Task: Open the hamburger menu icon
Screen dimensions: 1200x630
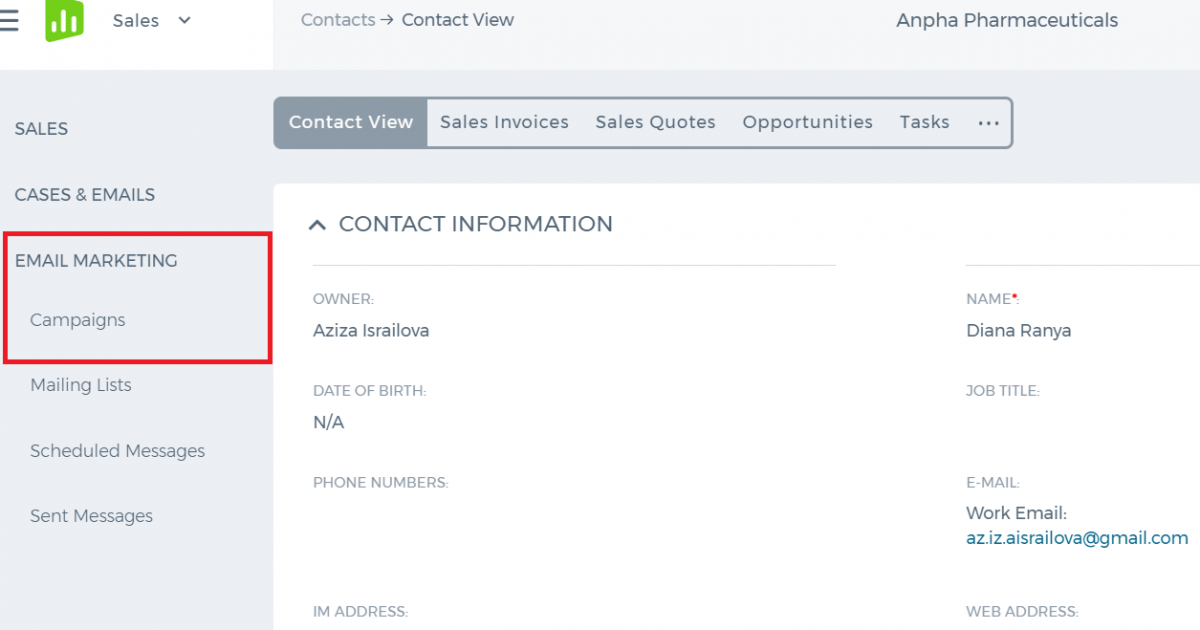Action: point(8,20)
